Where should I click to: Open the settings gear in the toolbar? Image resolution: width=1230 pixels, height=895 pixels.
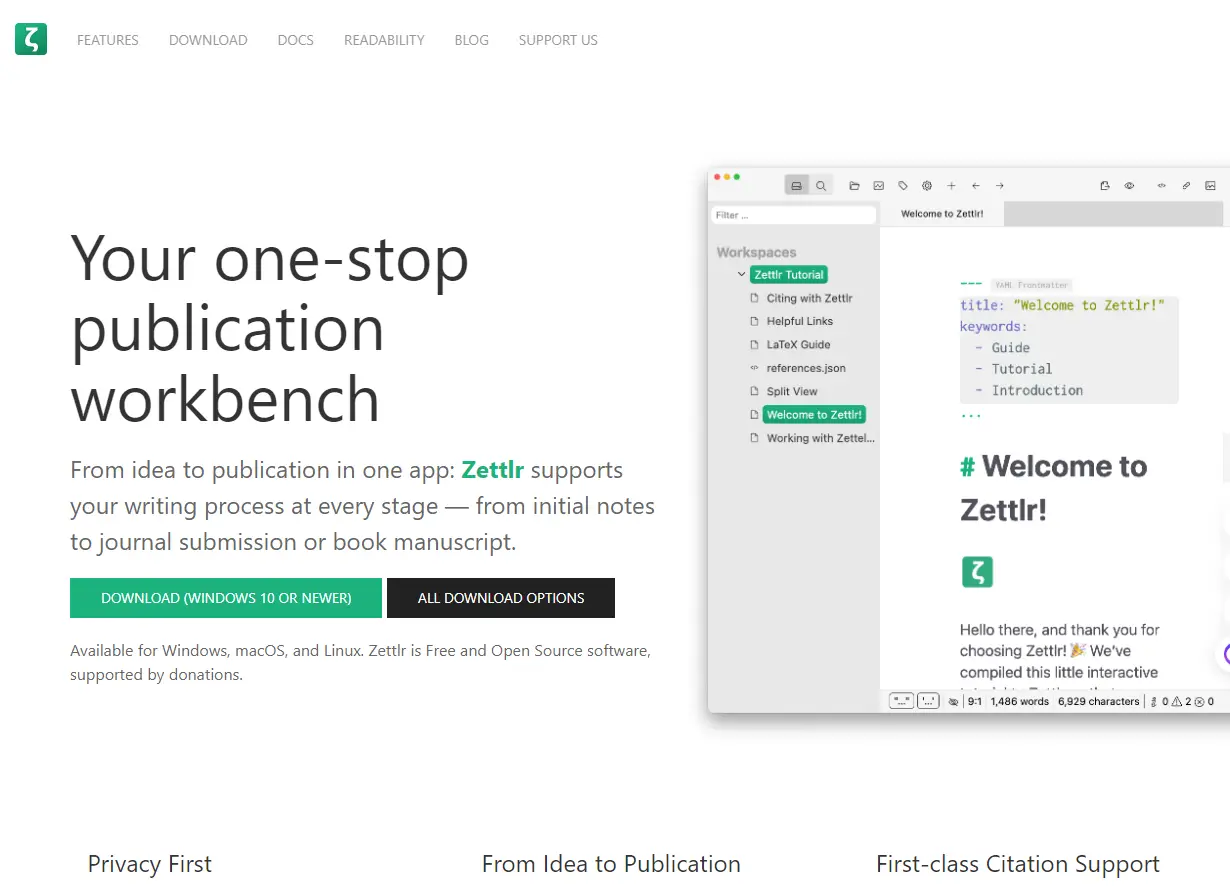tap(926, 185)
